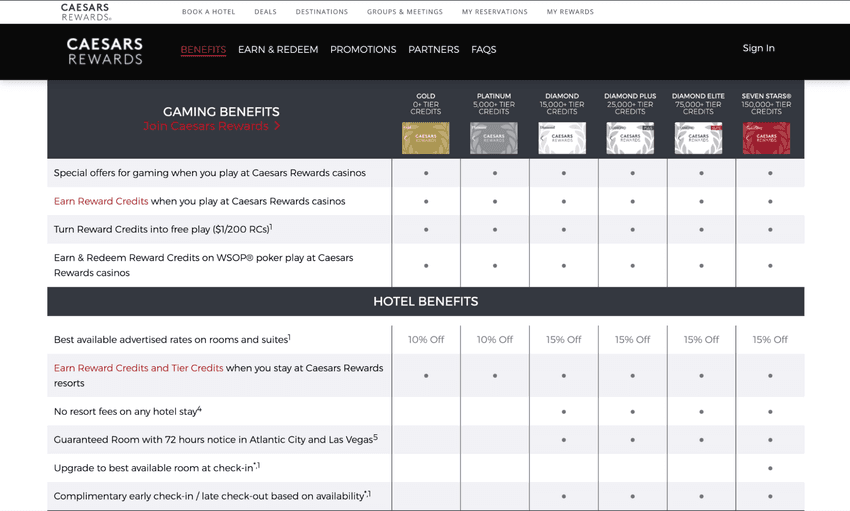Click the Gold column 10% Off cell
This screenshot has width=850, height=511.
tap(426, 340)
